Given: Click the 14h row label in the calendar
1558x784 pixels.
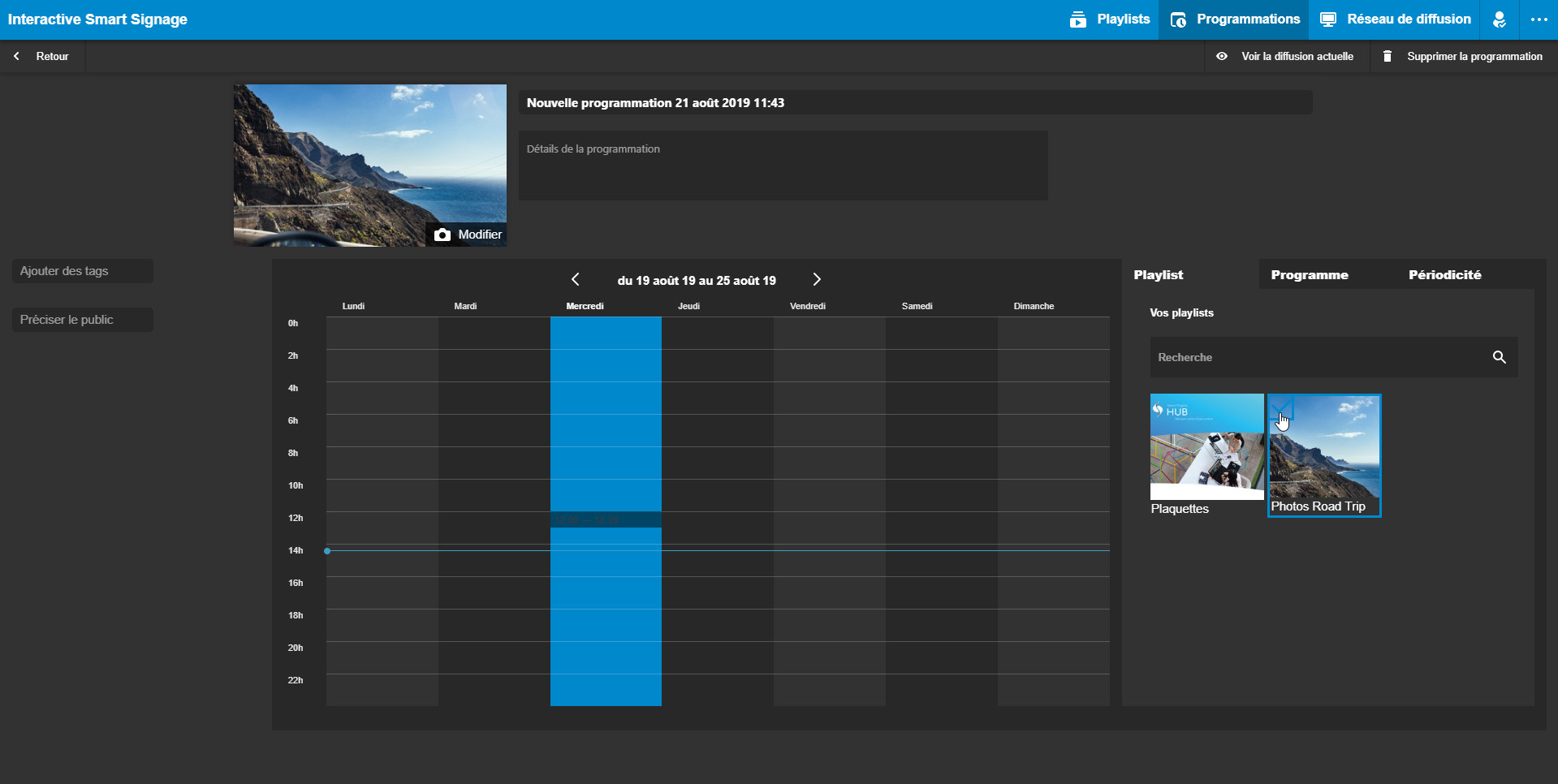Looking at the screenshot, I should (x=296, y=550).
